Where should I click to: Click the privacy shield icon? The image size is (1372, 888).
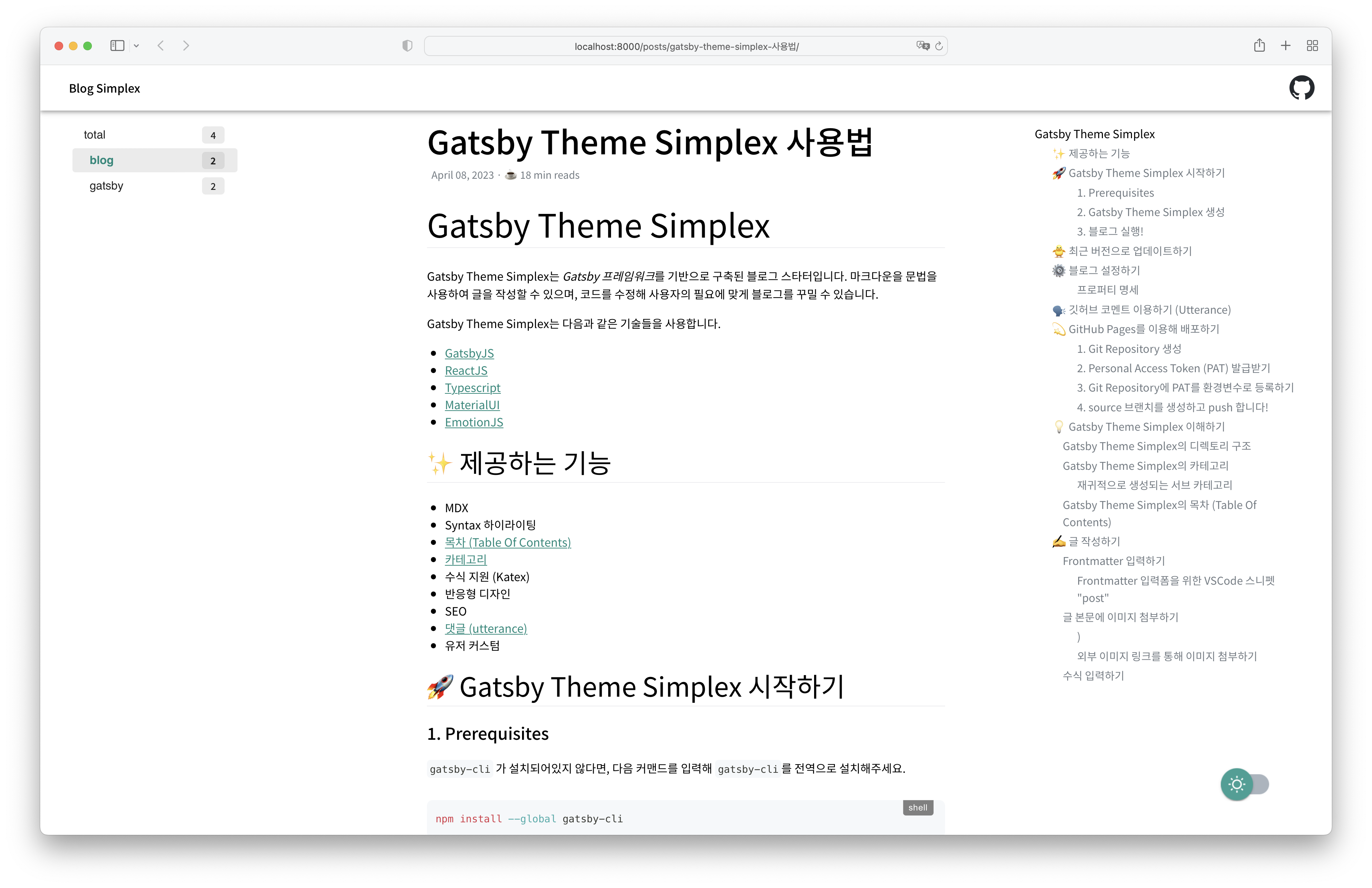(407, 46)
